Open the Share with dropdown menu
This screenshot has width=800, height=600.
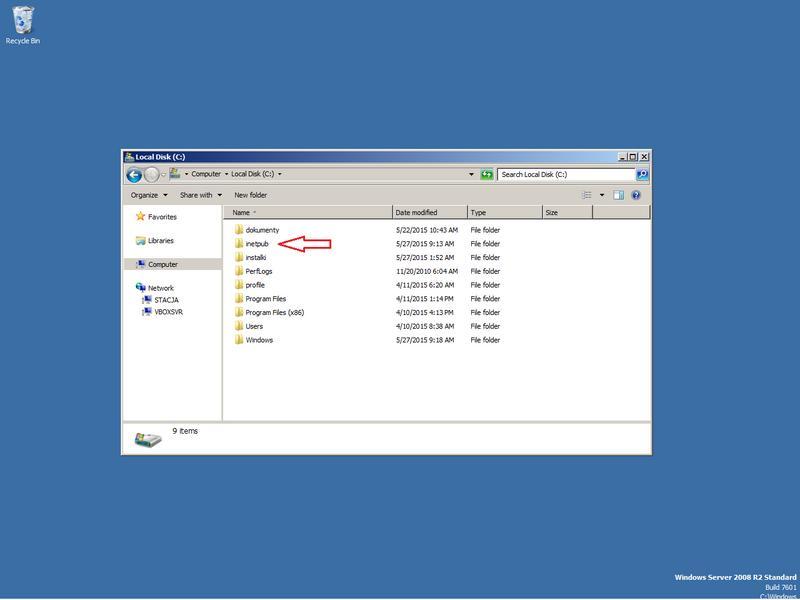pos(201,195)
